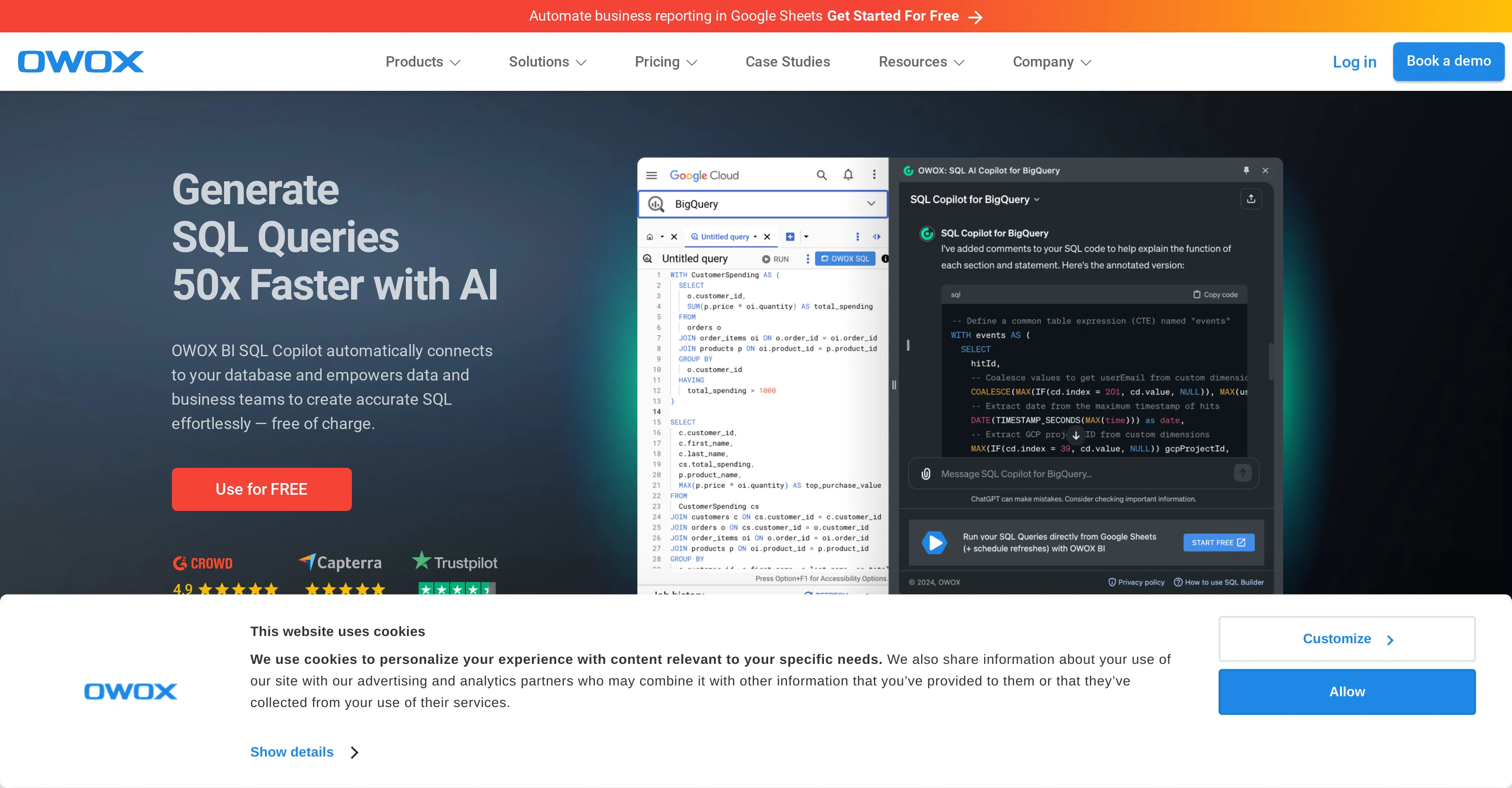This screenshot has width=1512, height=788.
Task: Open the BigQuery service selector dropdown
Action: (x=871, y=204)
